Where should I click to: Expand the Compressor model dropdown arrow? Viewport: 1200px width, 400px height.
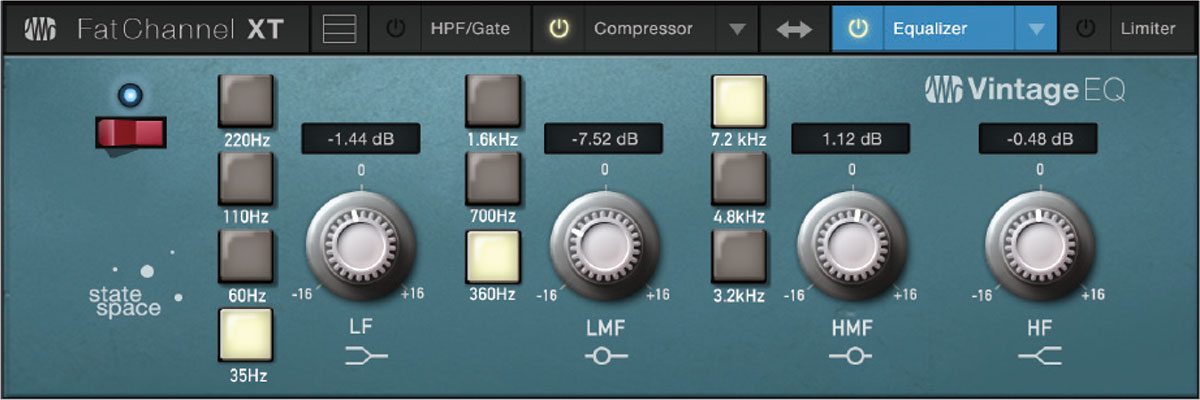[x=737, y=29]
